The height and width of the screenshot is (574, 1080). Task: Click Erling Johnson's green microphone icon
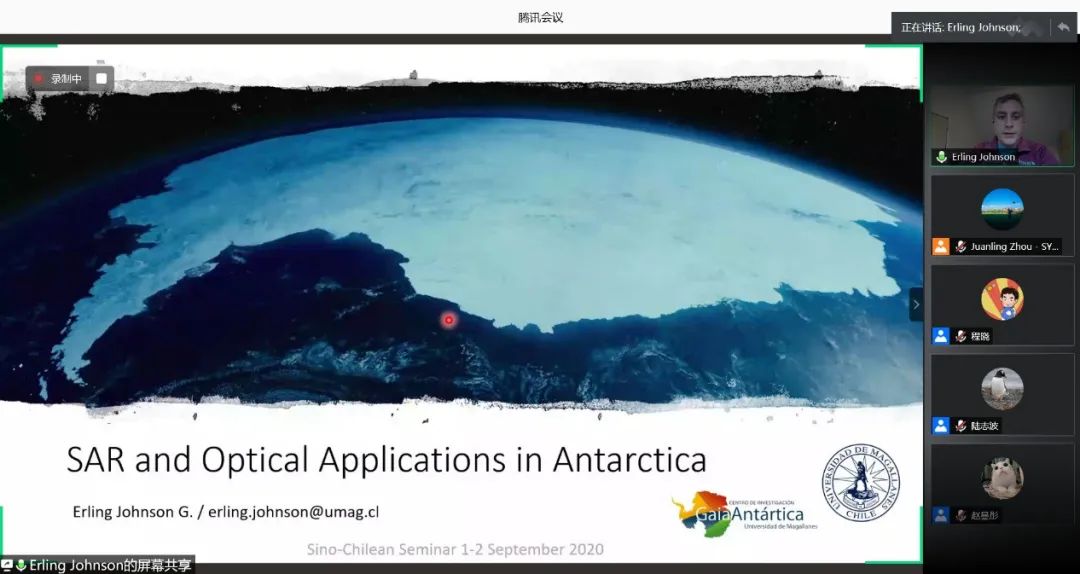941,157
